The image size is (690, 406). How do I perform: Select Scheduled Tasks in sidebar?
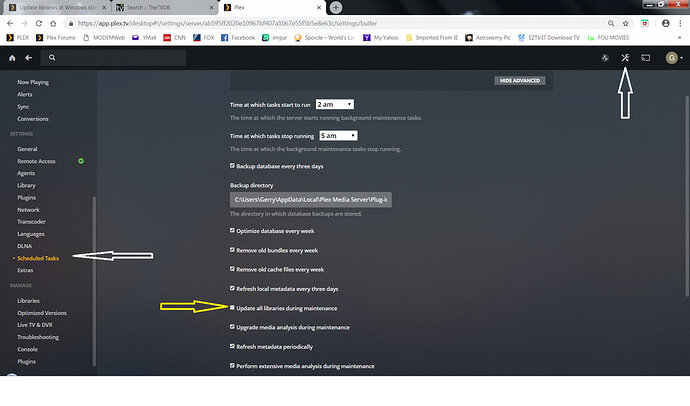click(x=38, y=258)
